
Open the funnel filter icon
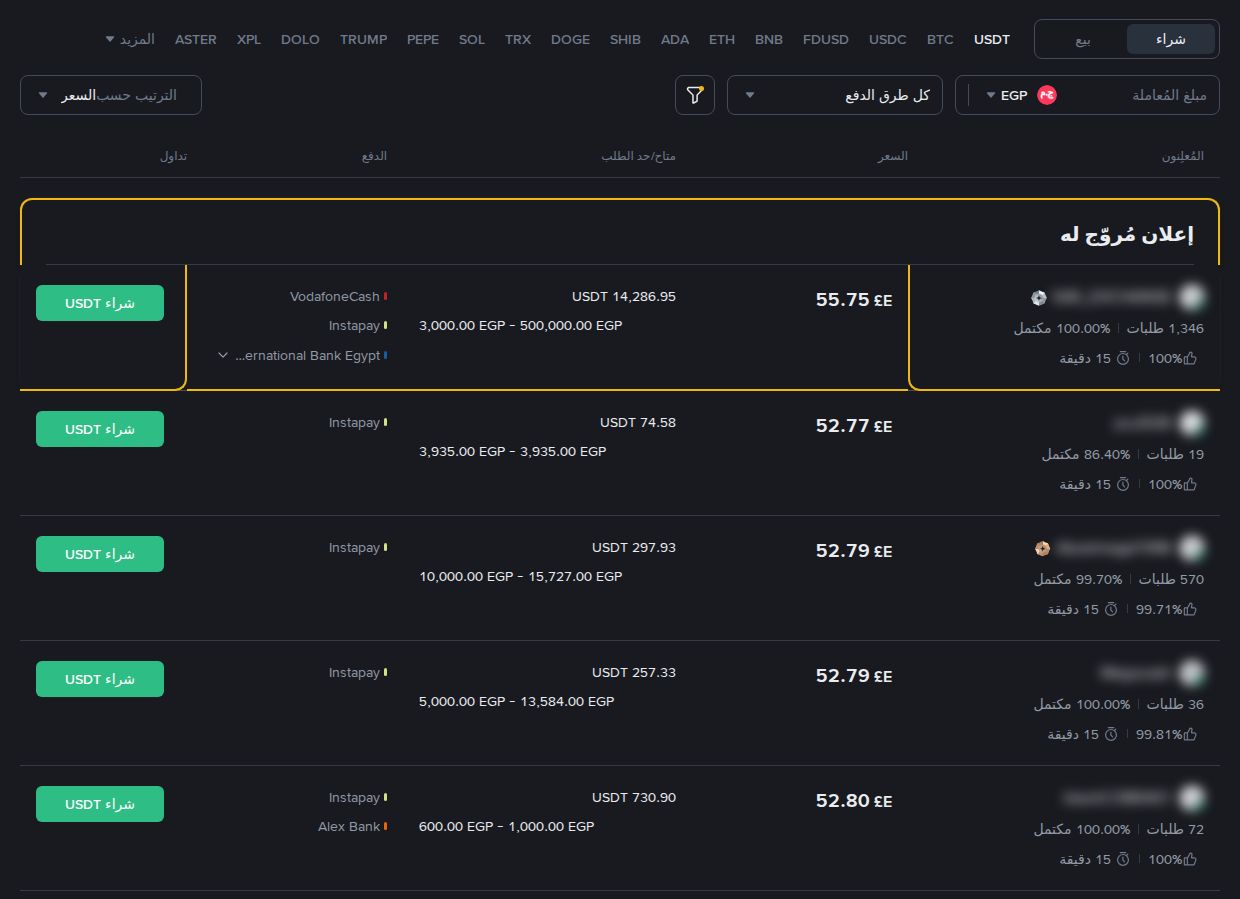(x=695, y=95)
